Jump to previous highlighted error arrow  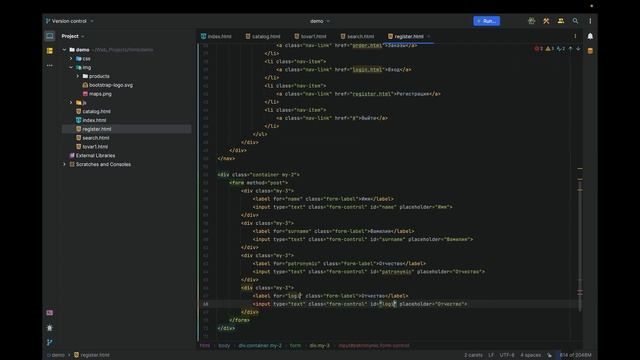pyautogui.click(x=571, y=49)
